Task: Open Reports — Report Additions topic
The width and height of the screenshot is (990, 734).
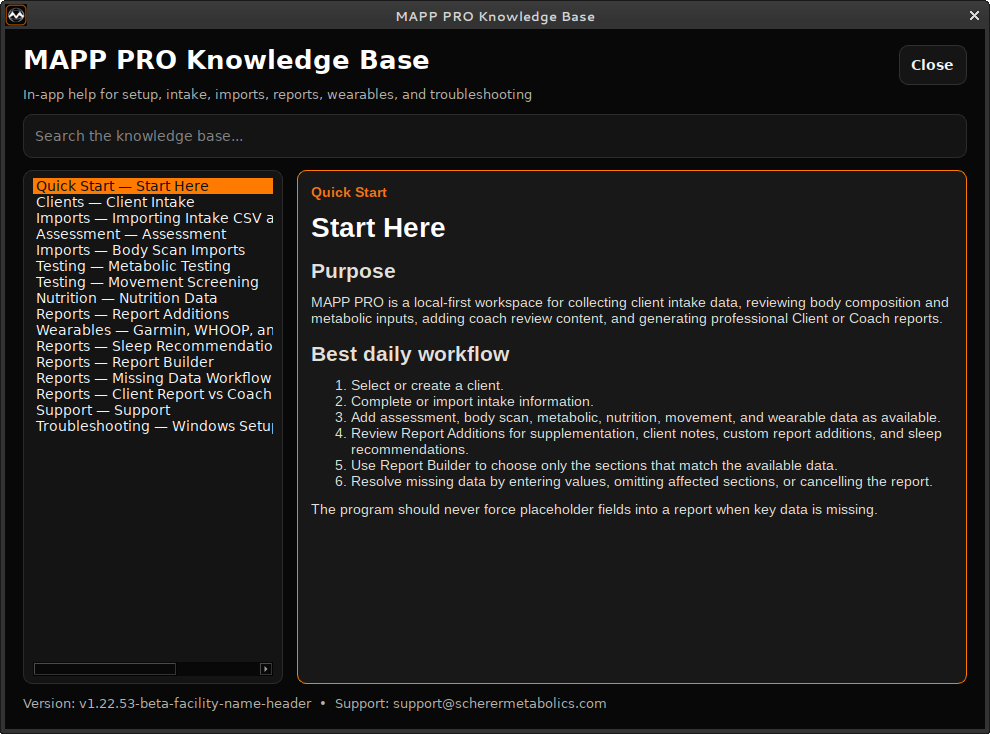Action: pos(153,314)
